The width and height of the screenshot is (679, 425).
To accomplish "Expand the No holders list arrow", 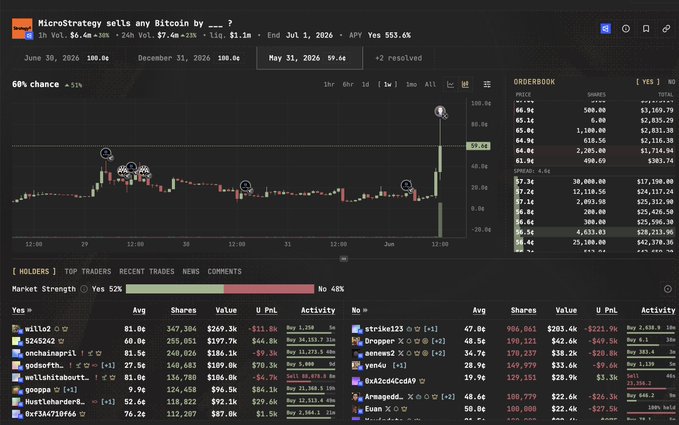I will pos(365,310).
